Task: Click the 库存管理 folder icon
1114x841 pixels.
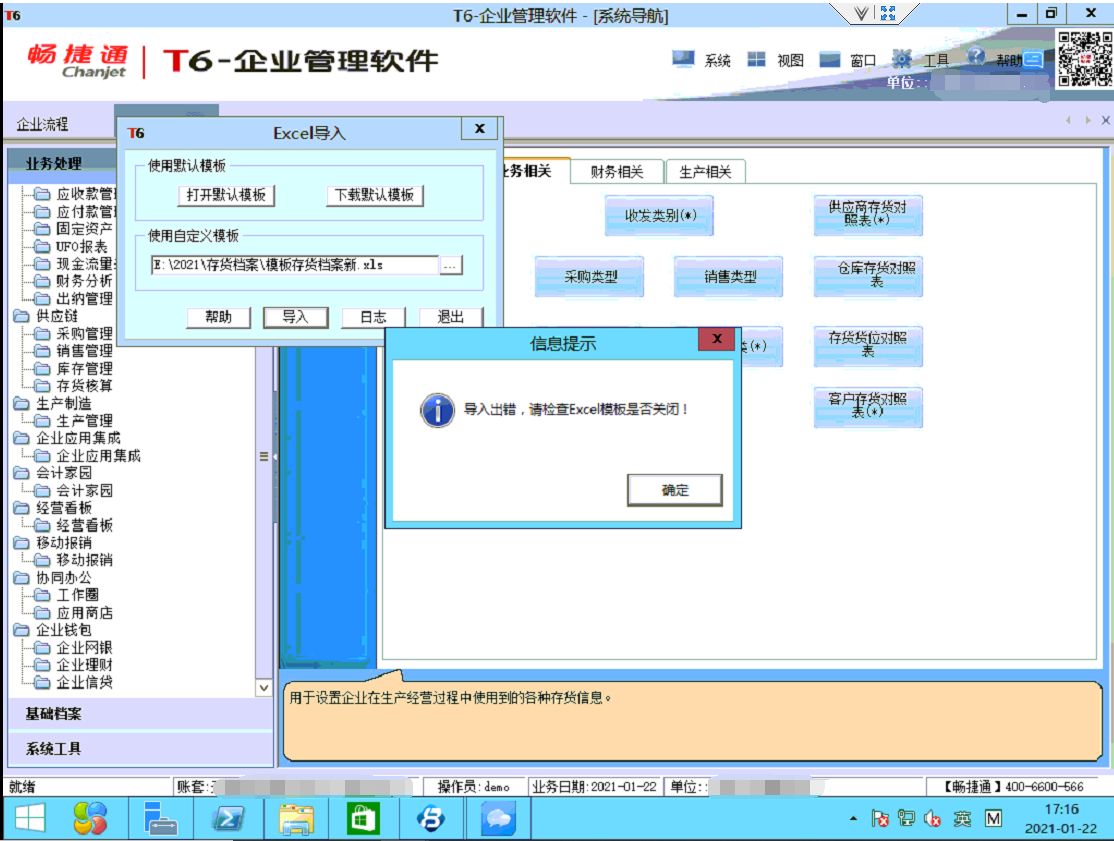Action: point(43,369)
